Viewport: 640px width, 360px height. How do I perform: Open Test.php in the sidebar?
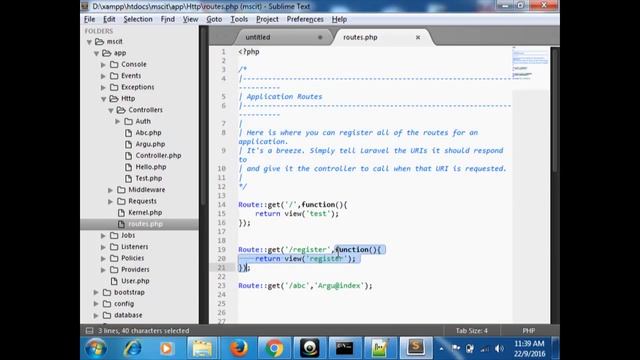tap(149, 178)
